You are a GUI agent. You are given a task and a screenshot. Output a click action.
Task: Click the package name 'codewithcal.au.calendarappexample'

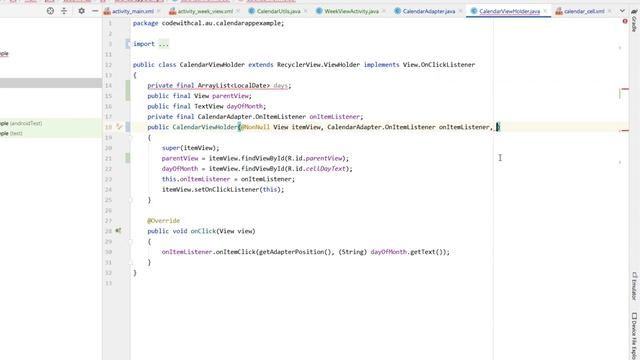click(221, 23)
